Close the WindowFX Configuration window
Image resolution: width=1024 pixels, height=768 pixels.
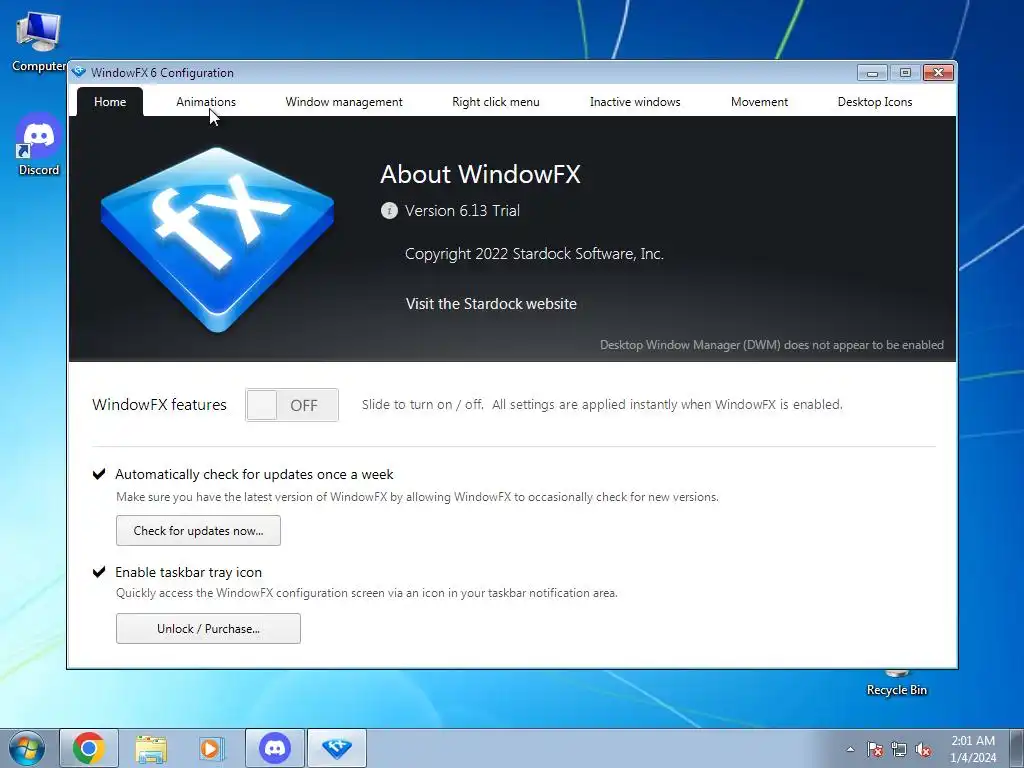tap(938, 72)
